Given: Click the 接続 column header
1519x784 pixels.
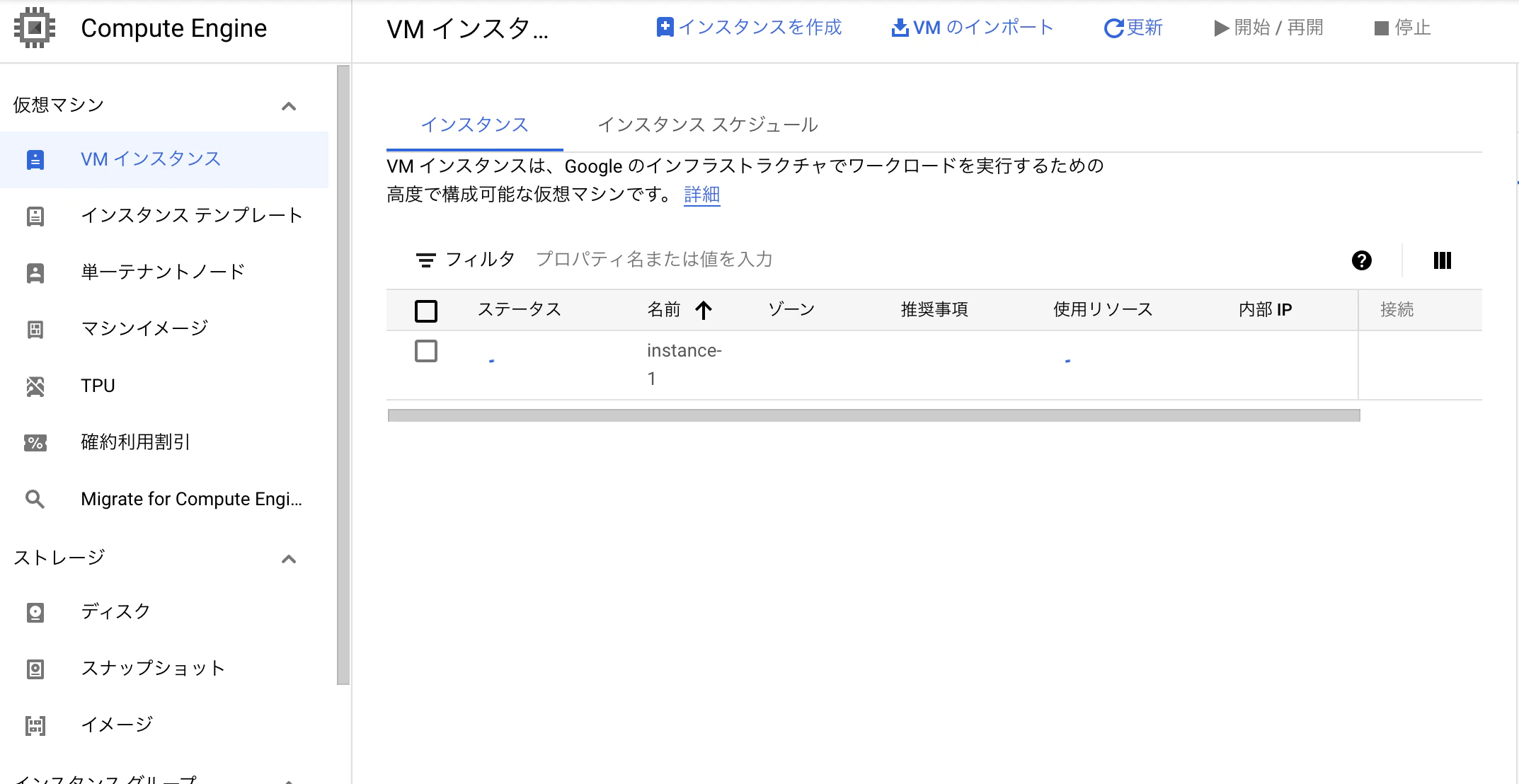Looking at the screenshot, I should point(1397,310).
